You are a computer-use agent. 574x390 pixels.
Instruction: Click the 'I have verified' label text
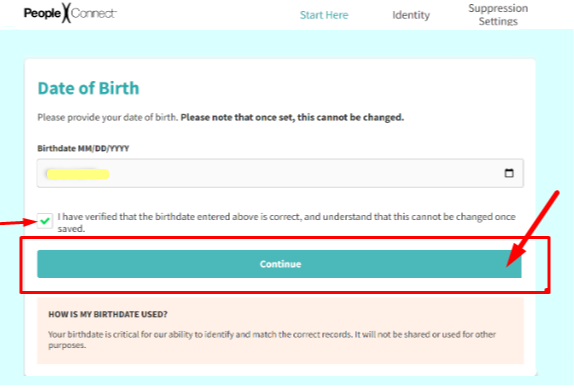coord(286,222)
